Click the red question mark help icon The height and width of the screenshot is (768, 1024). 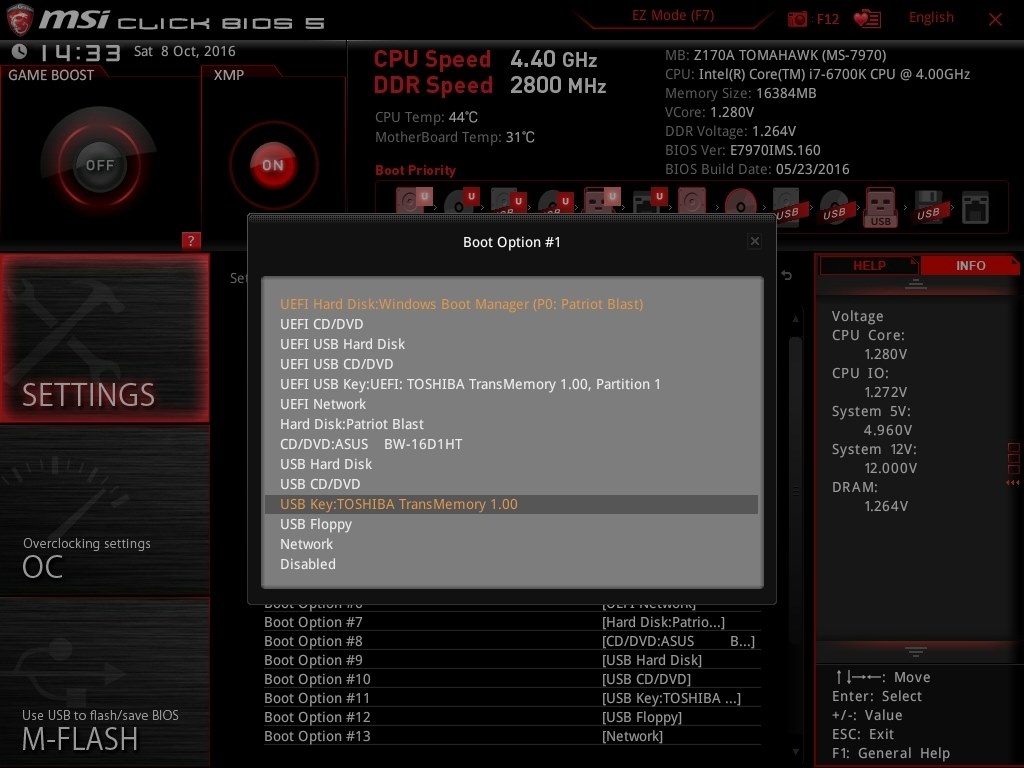point(191,240)
